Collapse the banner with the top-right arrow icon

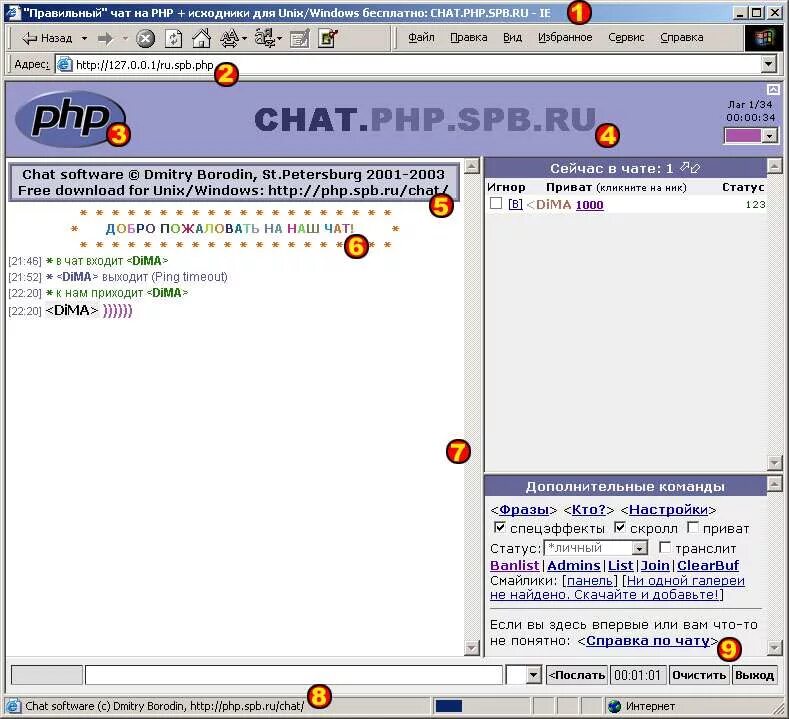(x=773, y=89)
